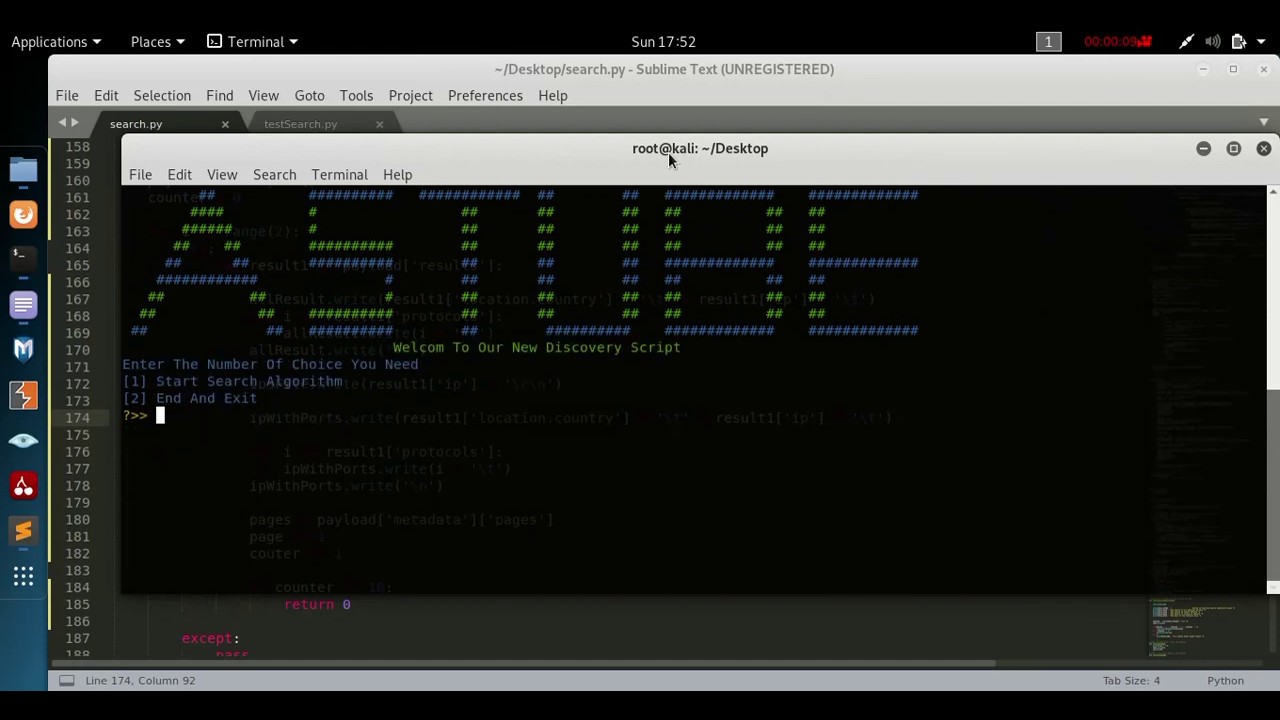1280x720 pixels.
Task: Open terminal window Edit menu
Action: click(x=179, y=175)
